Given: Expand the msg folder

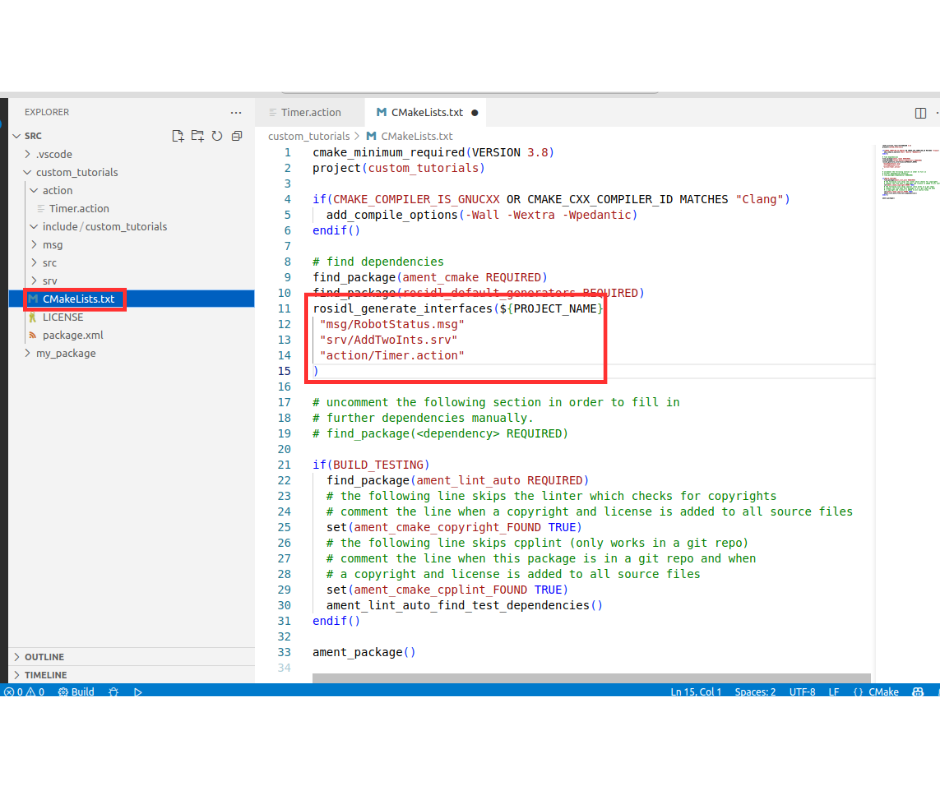Looking at the screenshot, I should pyautogui.click(x=52, y=245).
